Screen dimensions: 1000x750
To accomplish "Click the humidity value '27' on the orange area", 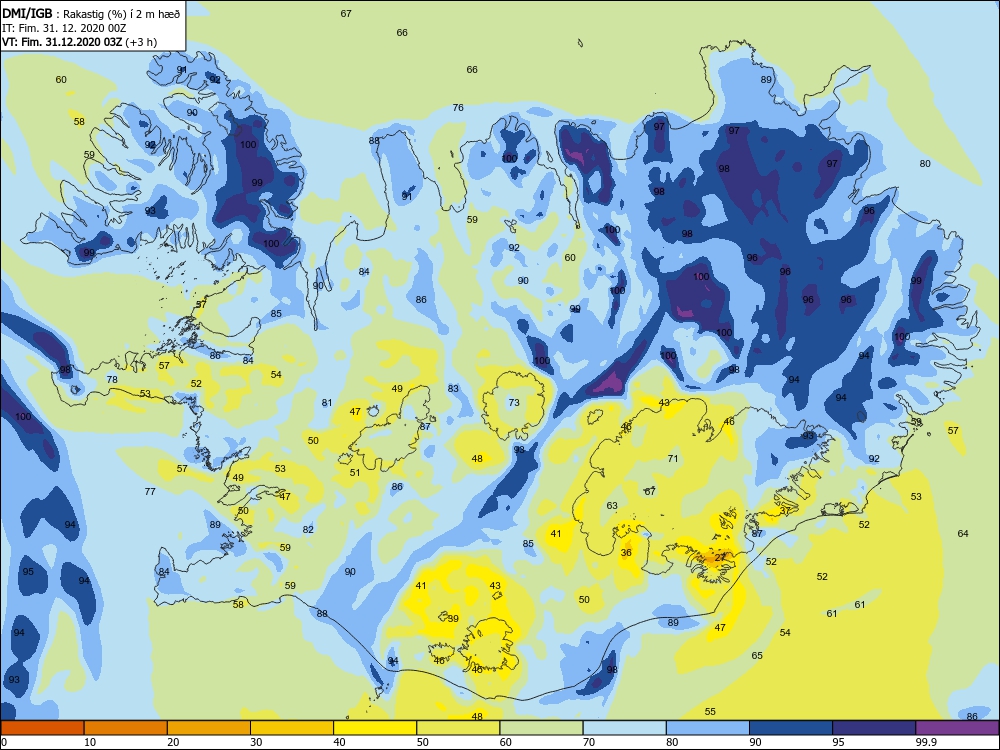I will (720, 557).
